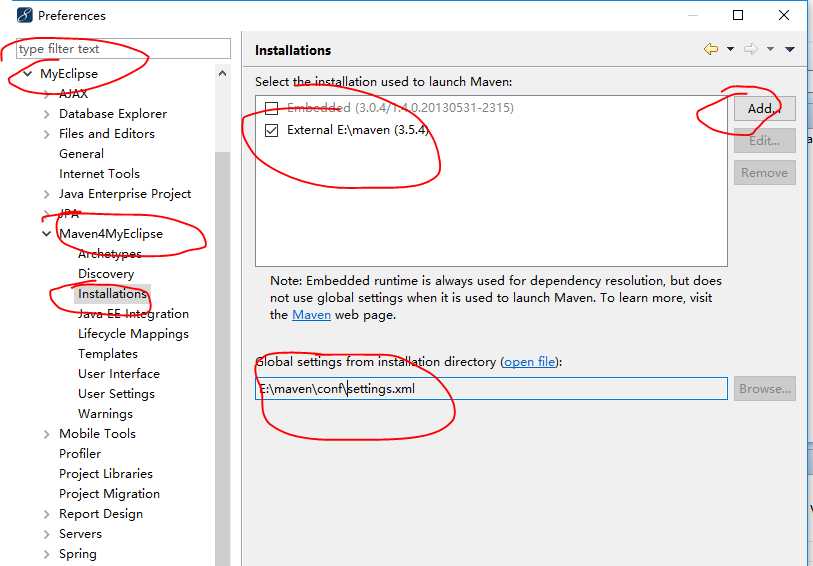Expand the Java Enterprise Project node
This screenshot has height=566, width=813.
pyautogui.click(x=47, y=194)
